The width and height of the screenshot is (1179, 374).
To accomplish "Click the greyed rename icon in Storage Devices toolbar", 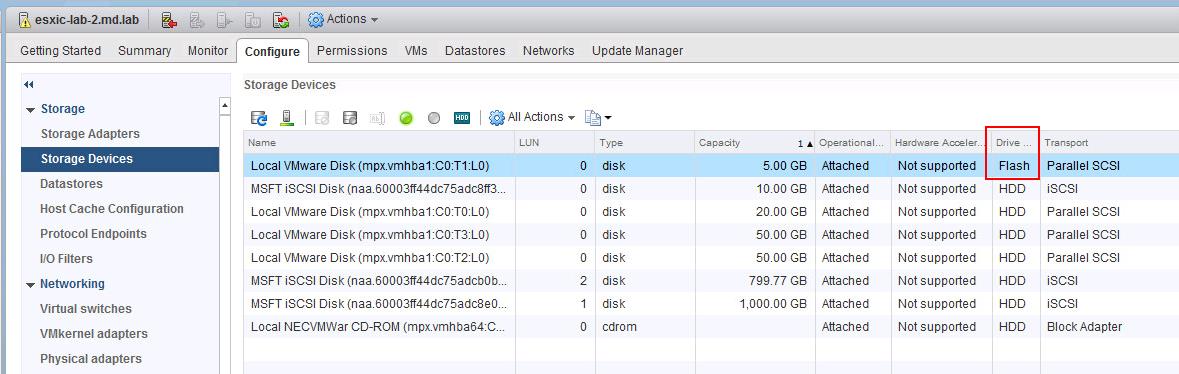I will (377, 117).
